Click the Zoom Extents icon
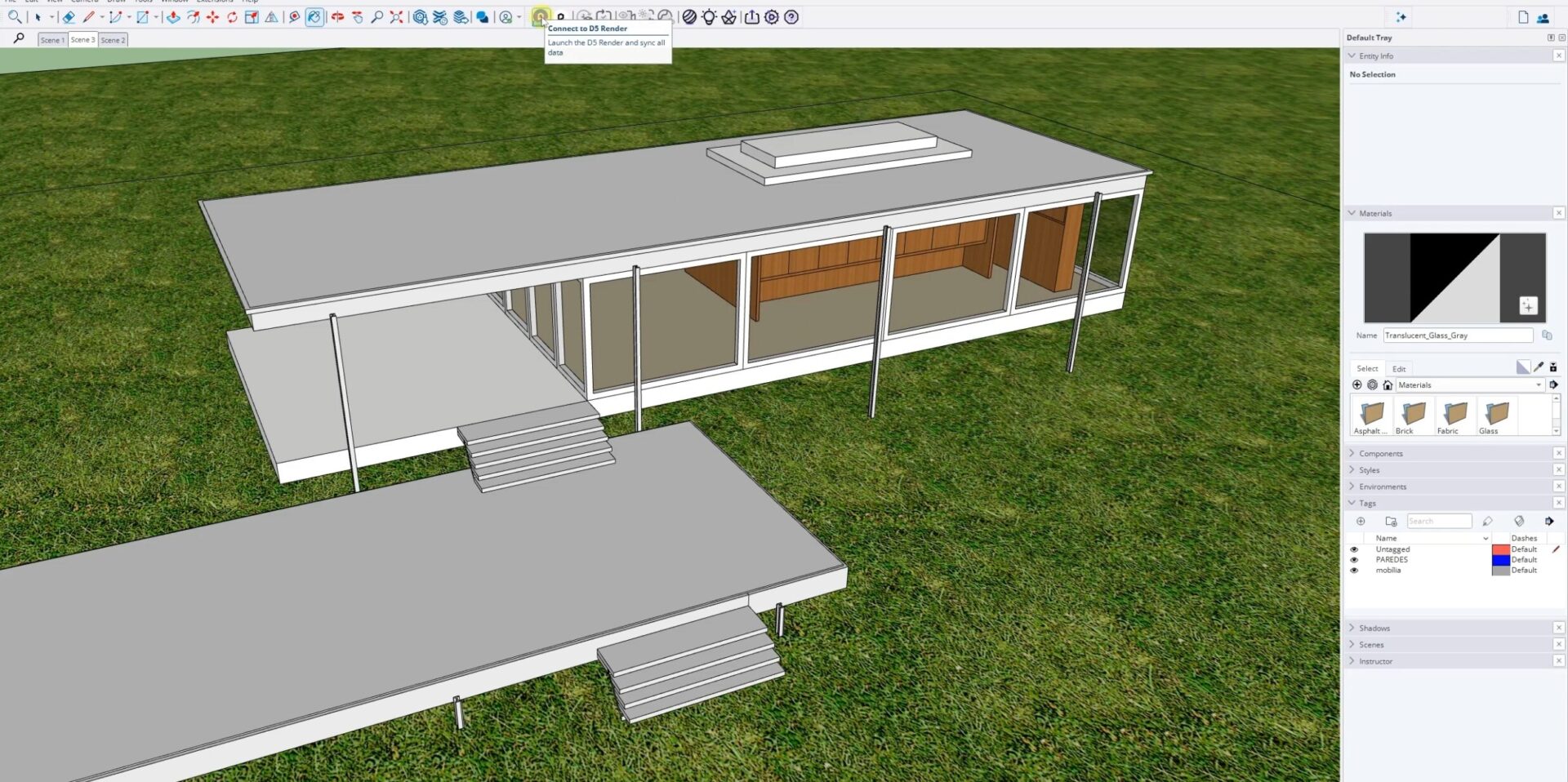1568x782 pixels. (x=396, y=17)
